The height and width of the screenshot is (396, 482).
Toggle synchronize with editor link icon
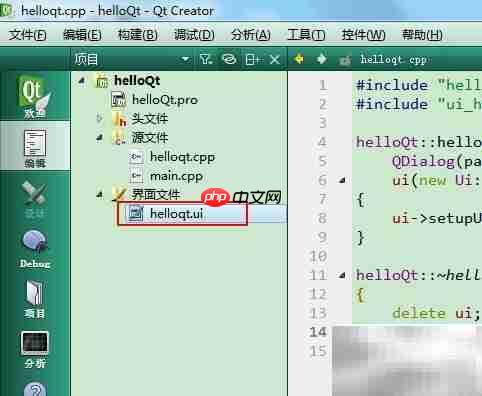coord(229,60)
